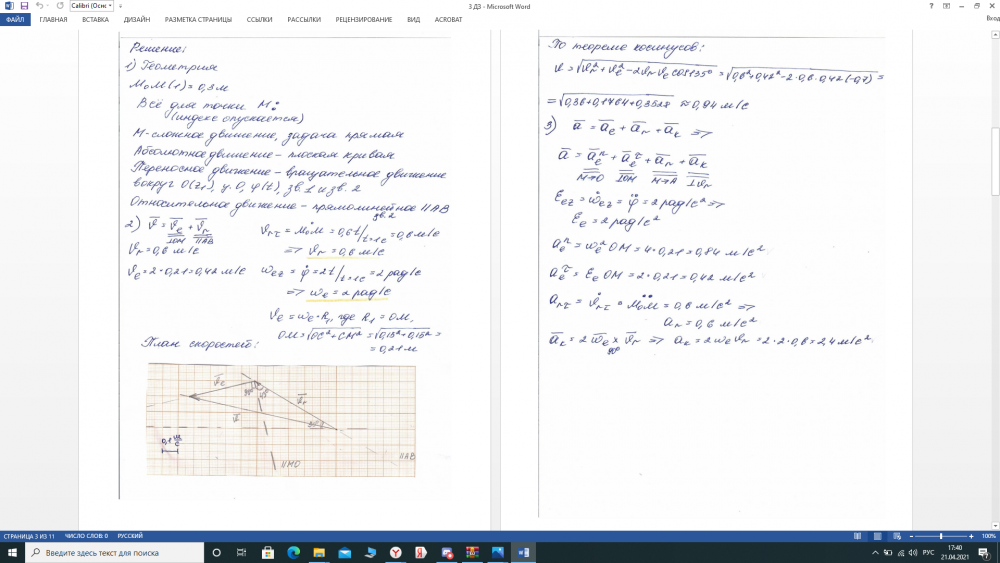Open the Windows Start menu
1000x563 pixels.
12,553
